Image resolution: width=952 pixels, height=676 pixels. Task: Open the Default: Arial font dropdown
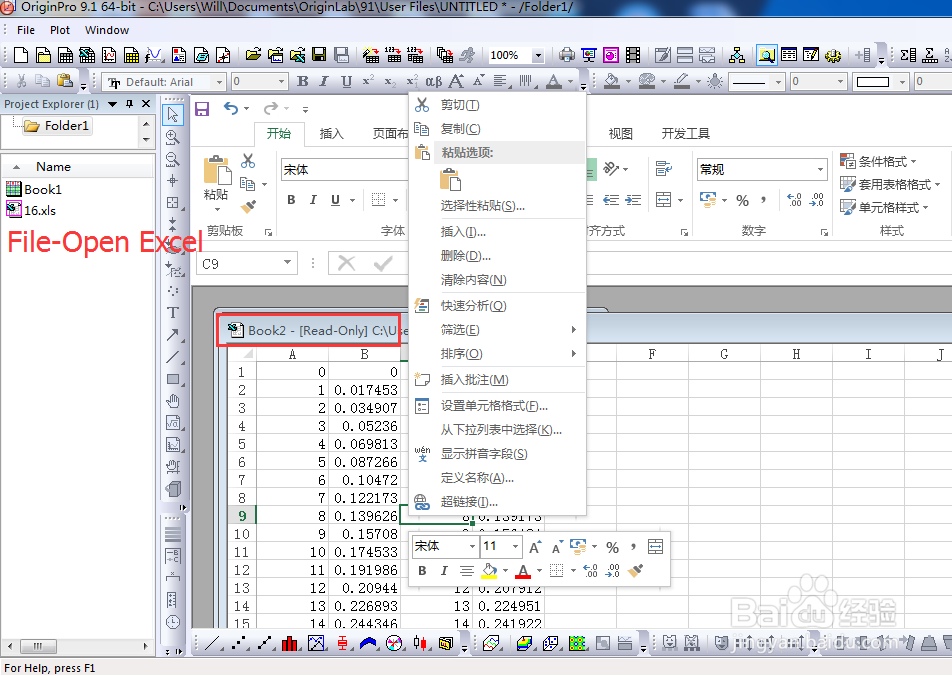click(219, 81)
